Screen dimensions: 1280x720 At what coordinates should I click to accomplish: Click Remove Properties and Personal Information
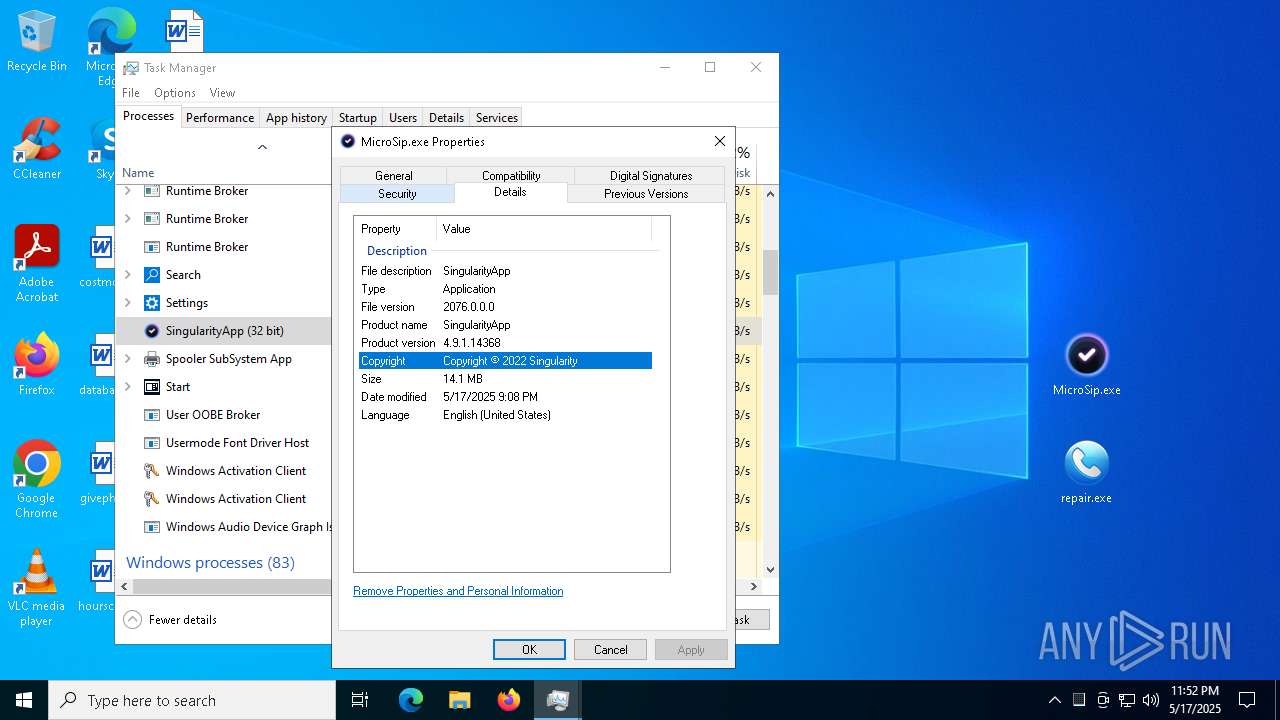tap(458, 591)
